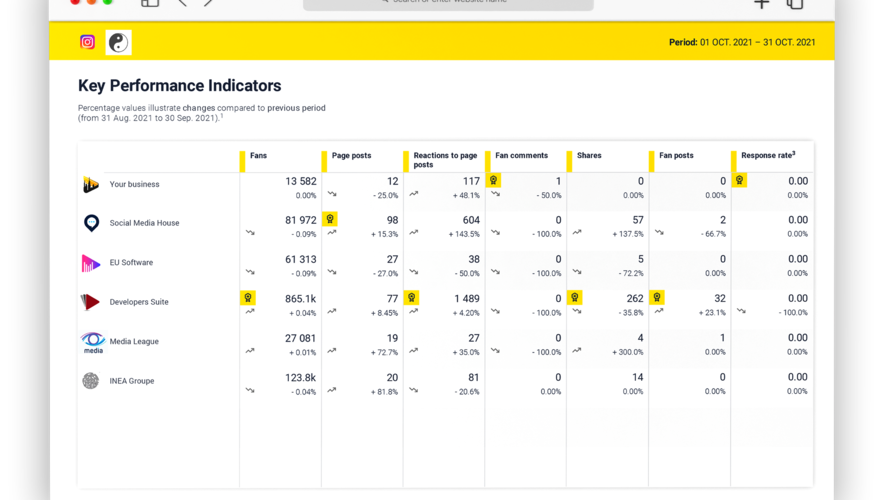The width and height of the screenshot is (890, 500).
Task: Click Social Media House page posts value 98
Action: click(x=392, y=220)
